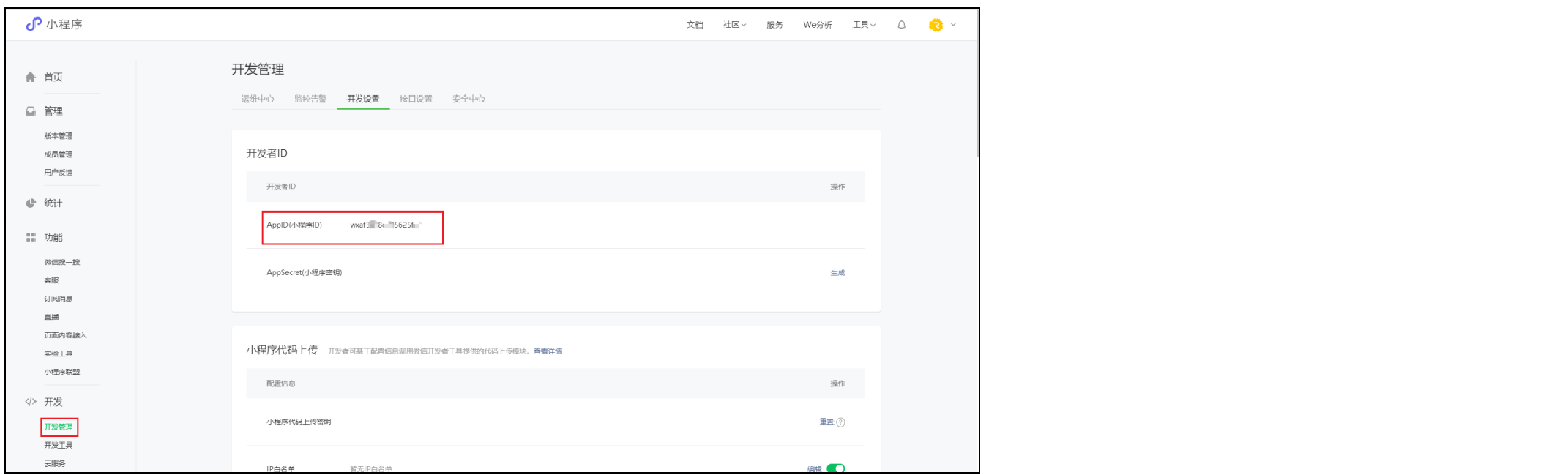Click the help question mark beside 重置

[x=840, y=422]
